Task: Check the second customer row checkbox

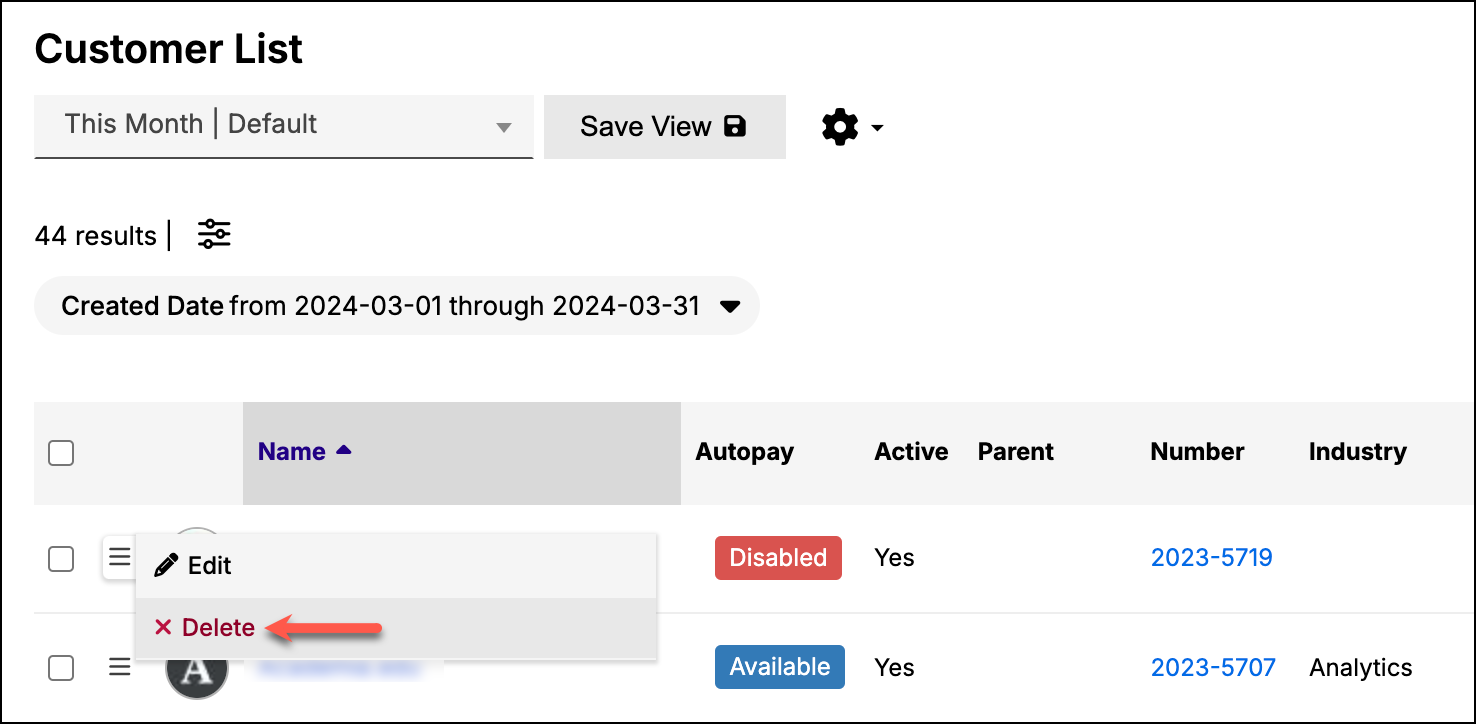Action: pos(61,667)
